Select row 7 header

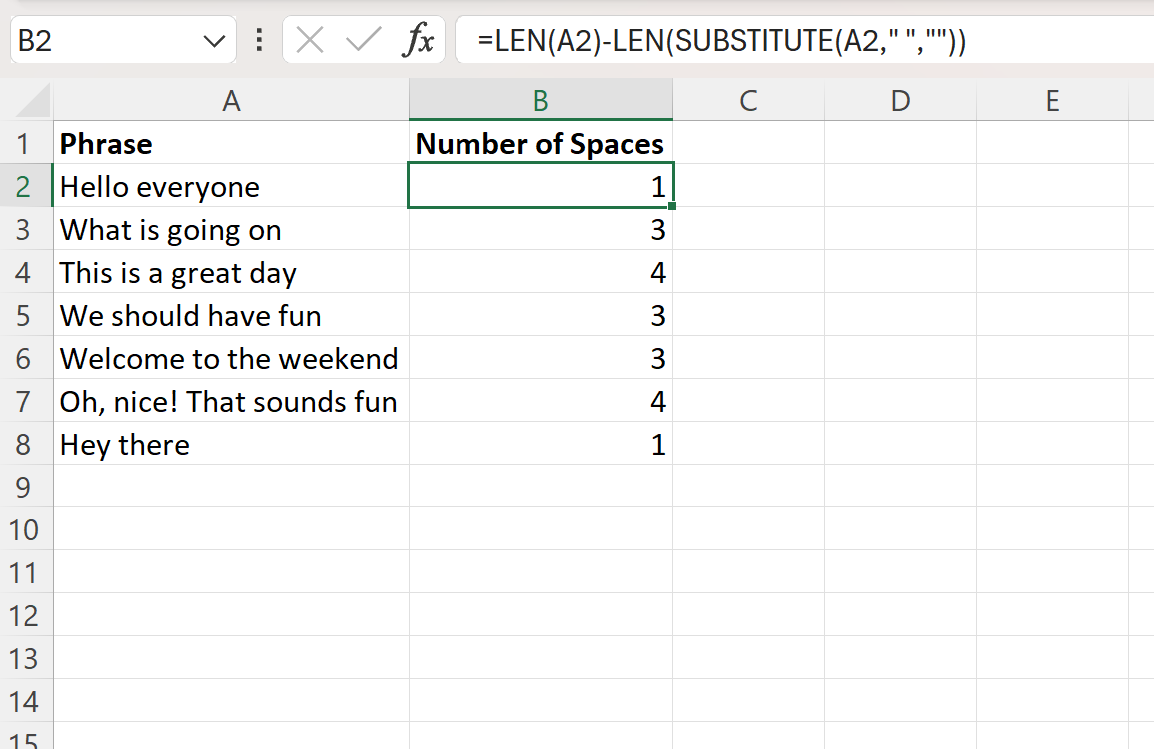[x=27, y=401]
